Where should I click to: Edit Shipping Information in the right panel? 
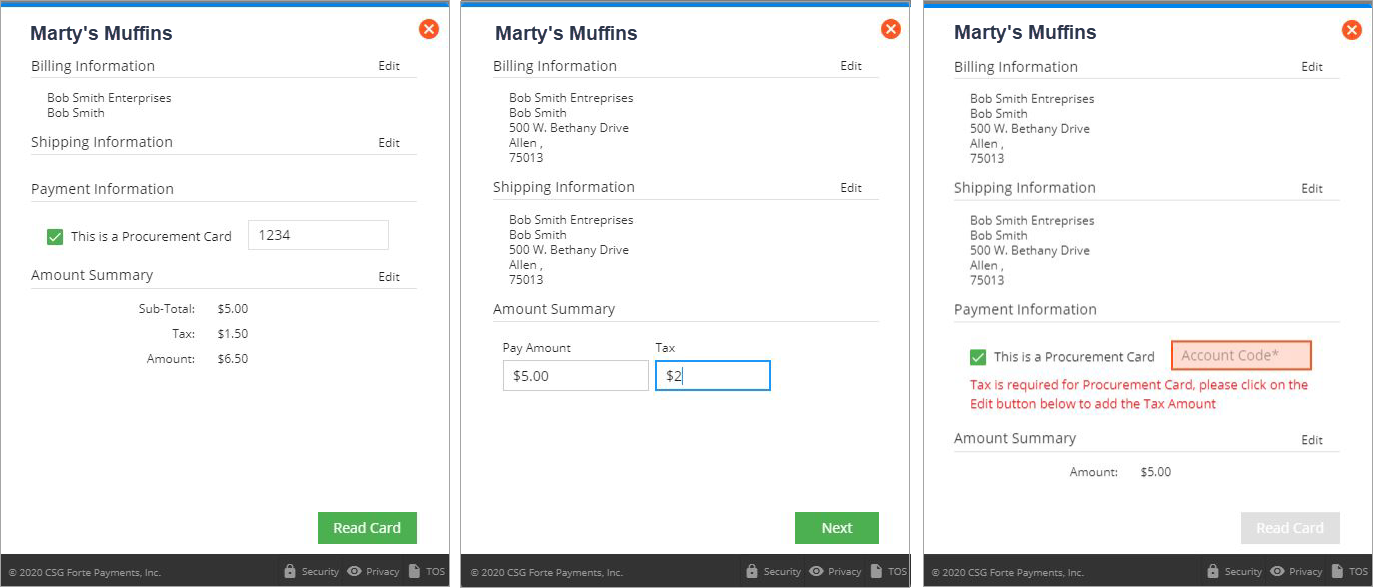click(1312, 189)
